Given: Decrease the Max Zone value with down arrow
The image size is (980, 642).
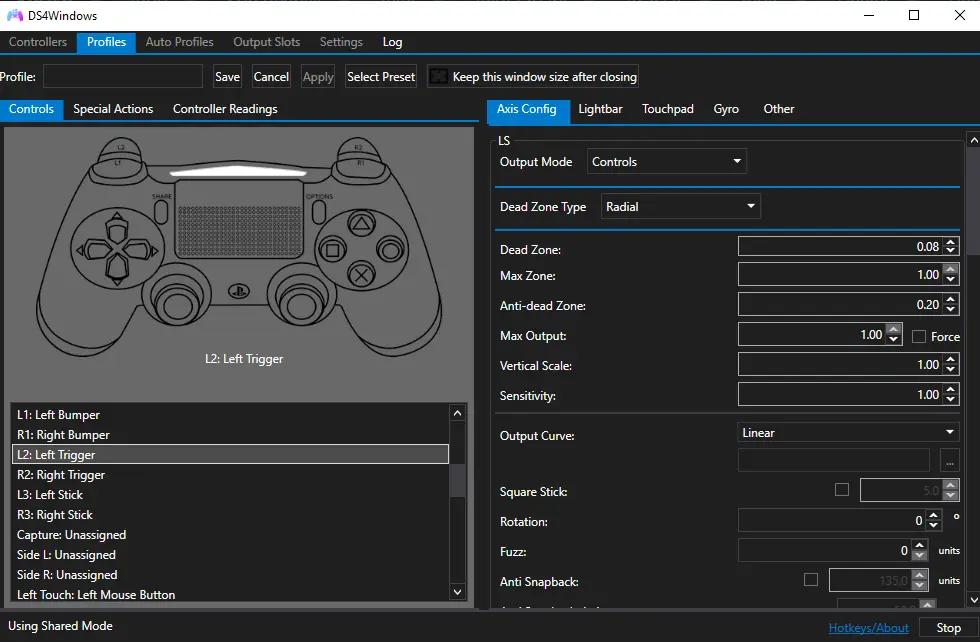Looking at the screenshot, I should [x=951, y=279].
